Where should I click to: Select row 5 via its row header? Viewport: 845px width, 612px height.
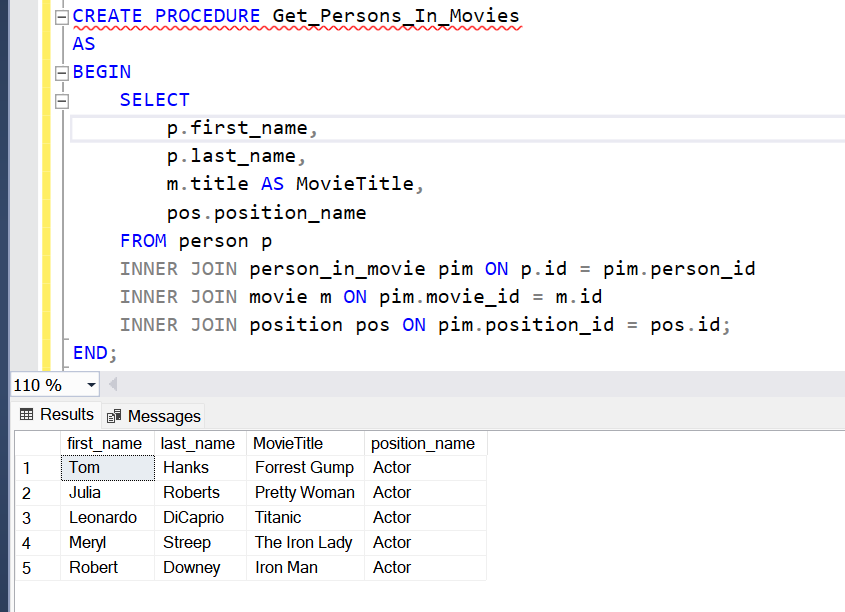tap(37, 568)
